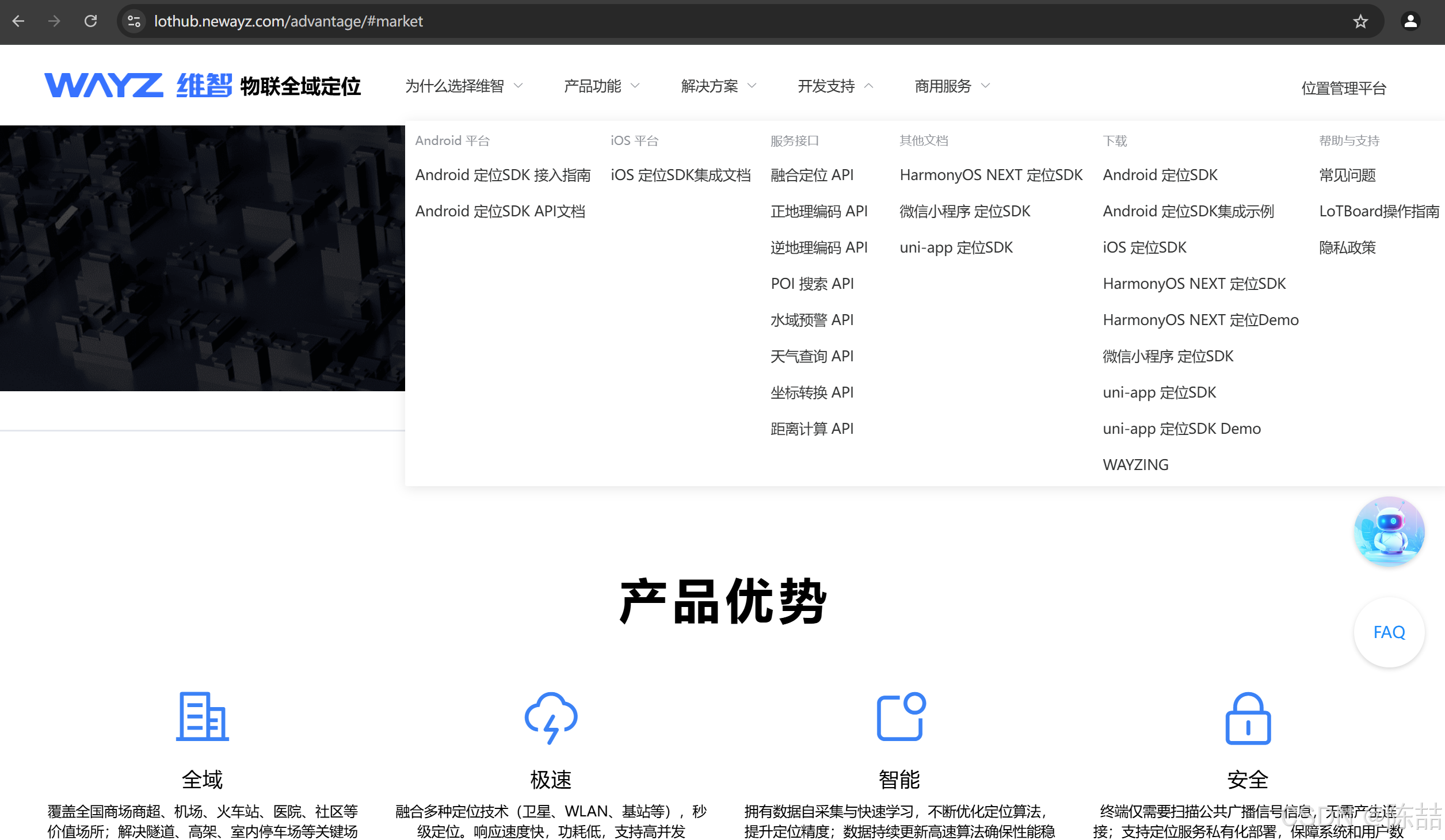Screen dimensions: 1445x840
Task: Click the WAYZING download link
Action: [x=1135, y=465]
